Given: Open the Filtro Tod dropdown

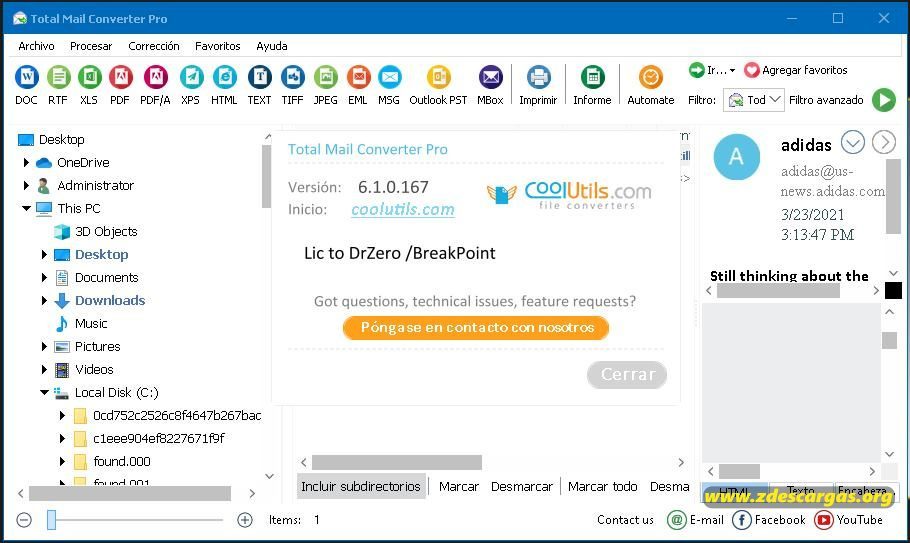Looking at the screenshot, I should [x=754, y=100].
